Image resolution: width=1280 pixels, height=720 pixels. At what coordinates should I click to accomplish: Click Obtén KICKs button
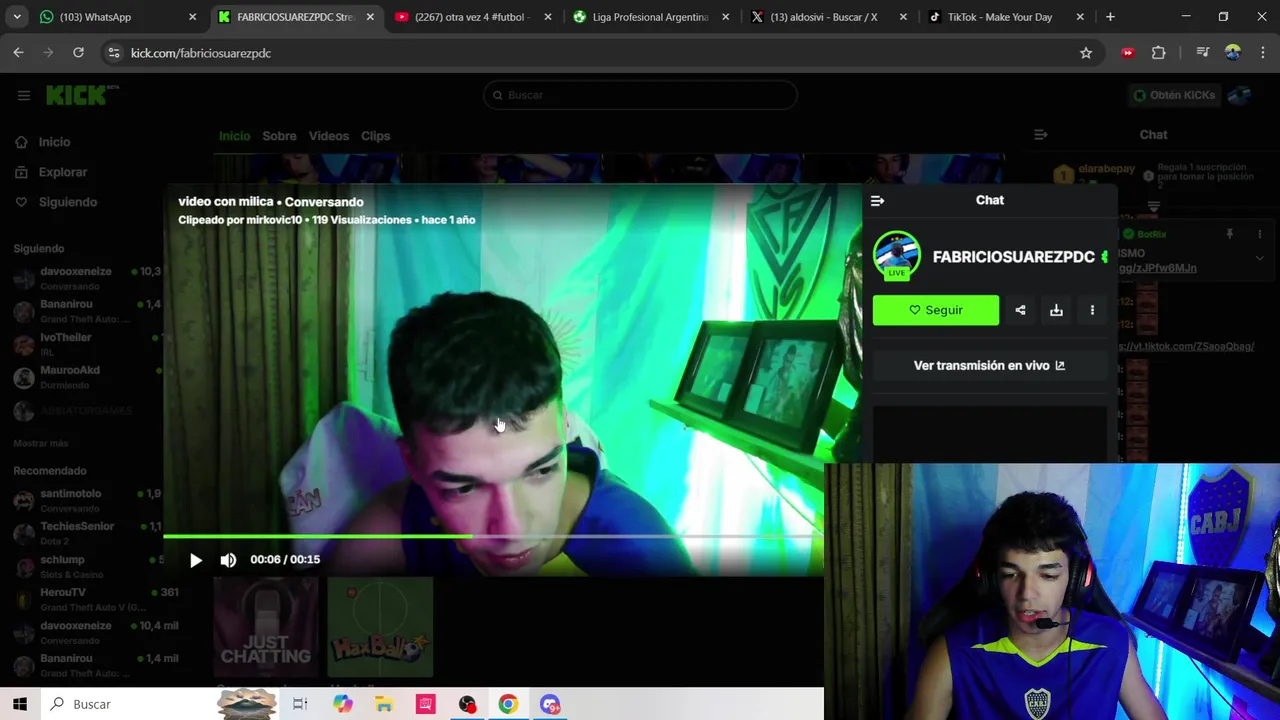1174,95
